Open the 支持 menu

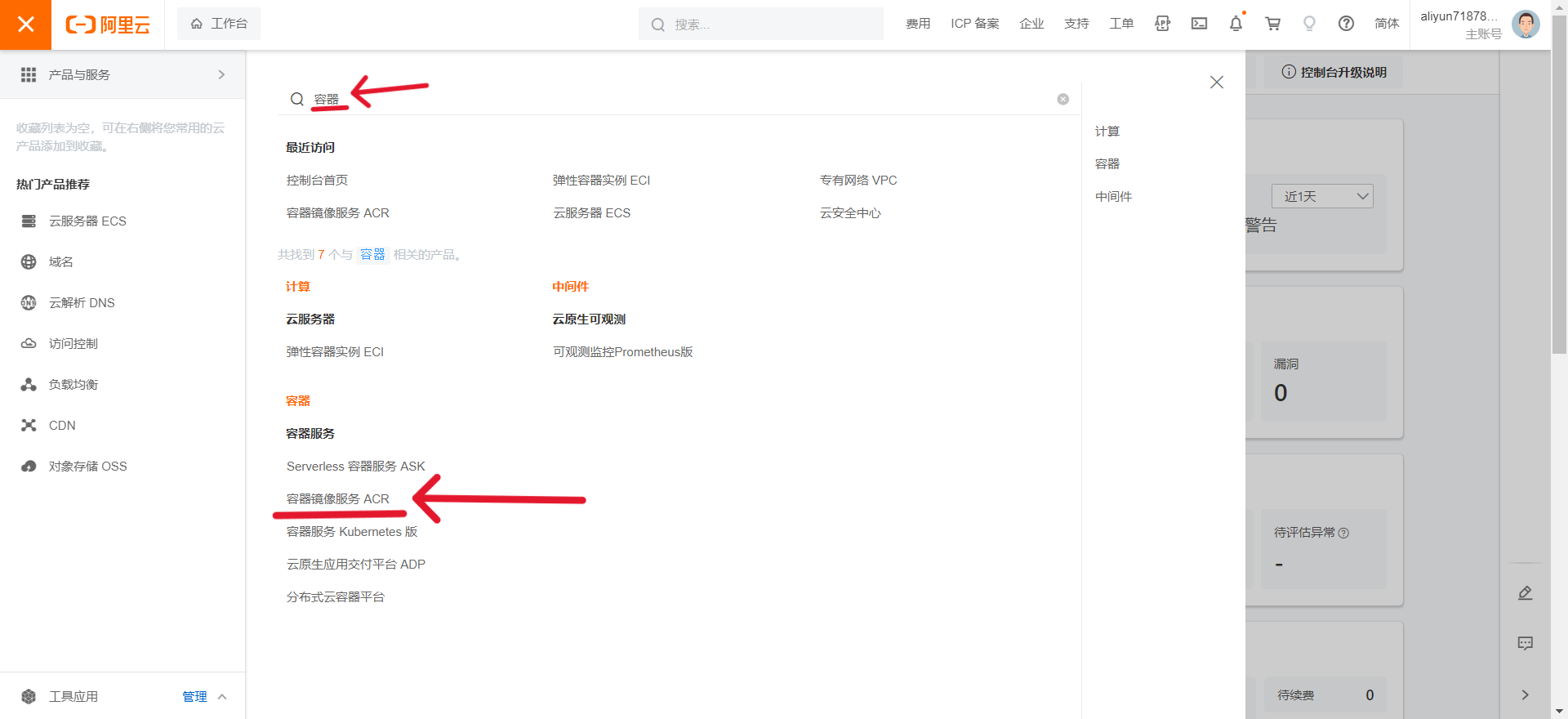pyautogui.click(x=1076, y=24)
